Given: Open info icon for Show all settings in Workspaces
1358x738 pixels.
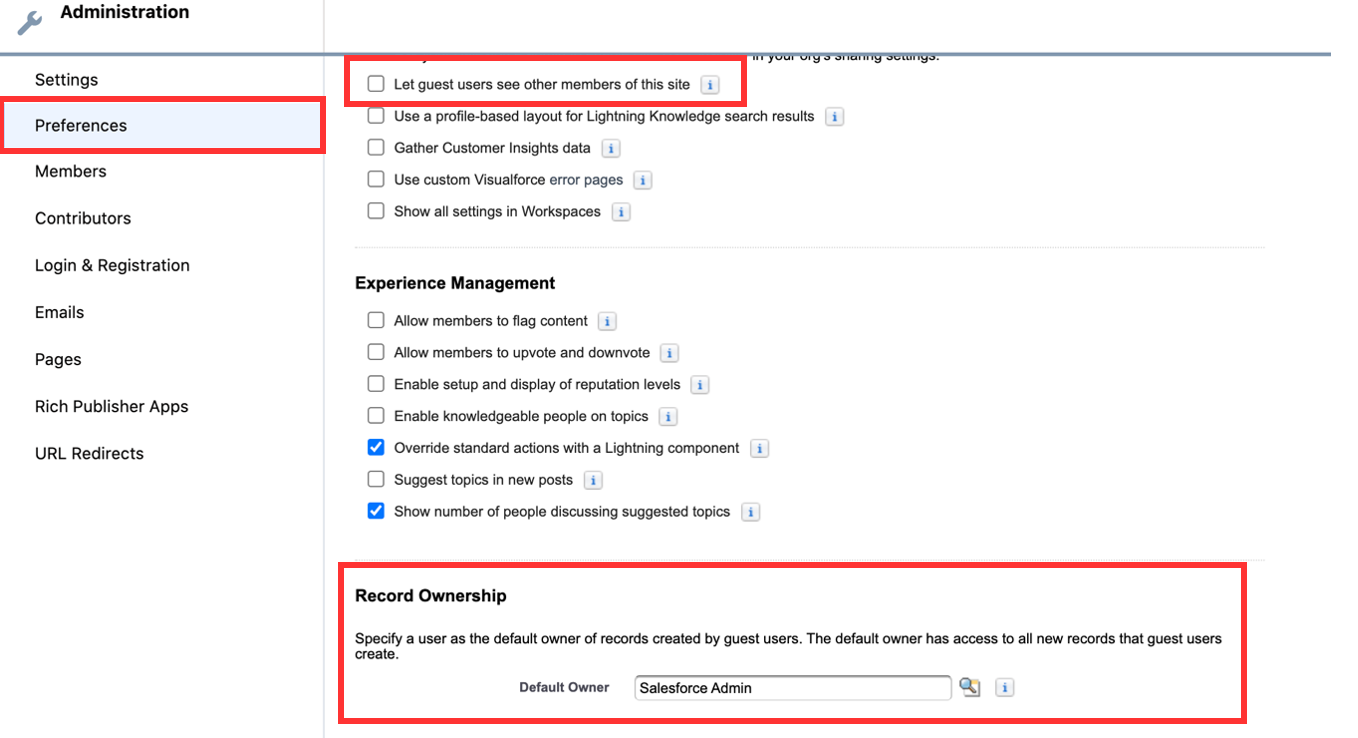Looking at the screenshot, I should (621, 212).
